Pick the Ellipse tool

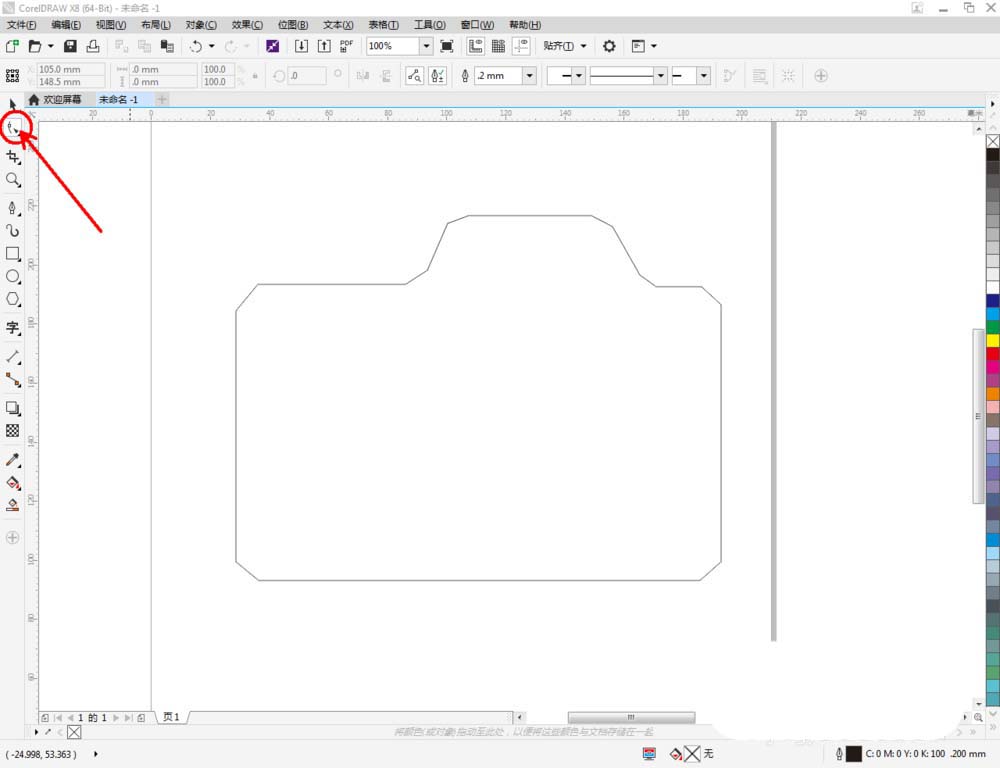13,277
